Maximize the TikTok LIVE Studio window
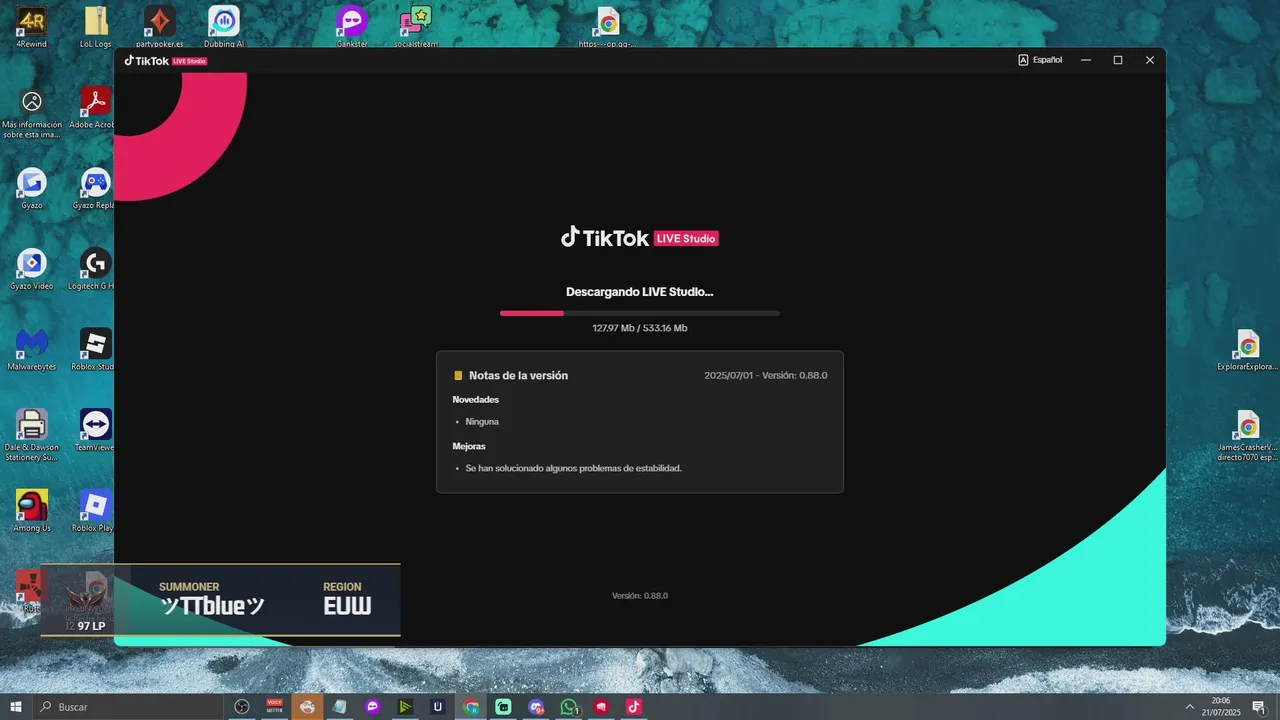1280x720 pixels. (1118, 60)
